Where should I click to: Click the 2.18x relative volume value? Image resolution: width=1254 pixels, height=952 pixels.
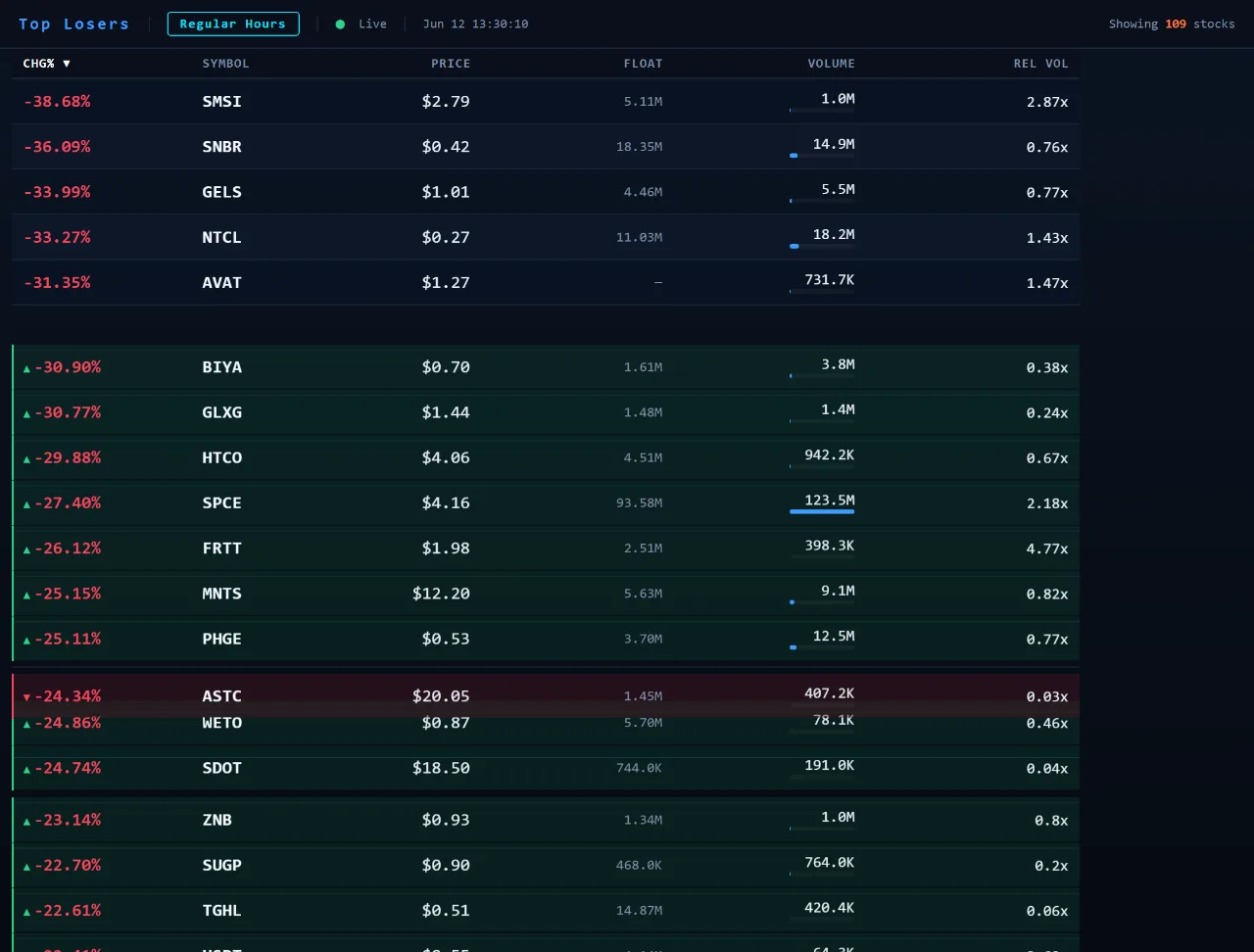click(1047, 503)
